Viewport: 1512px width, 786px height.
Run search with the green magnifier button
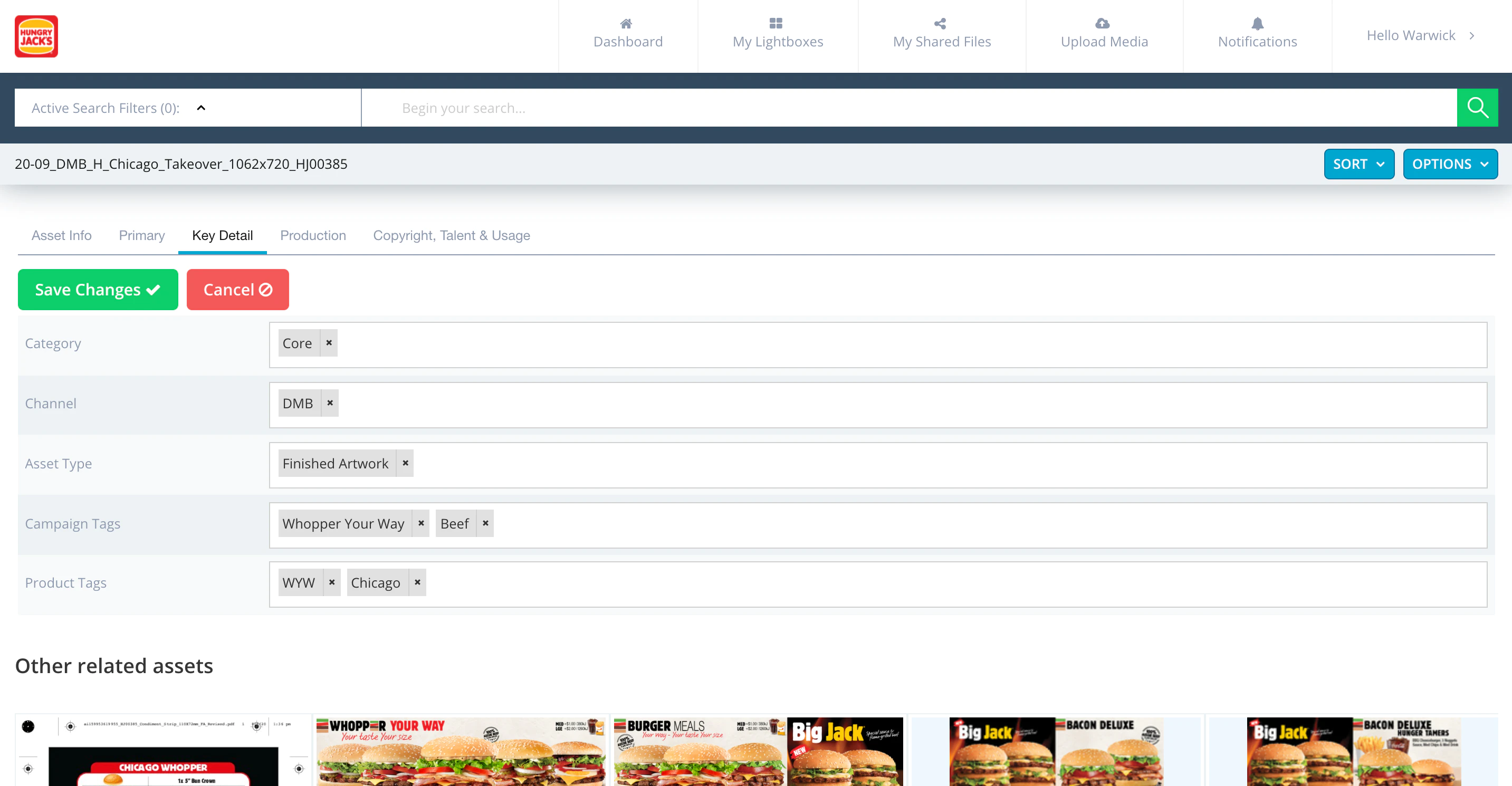click(1477, 108)
